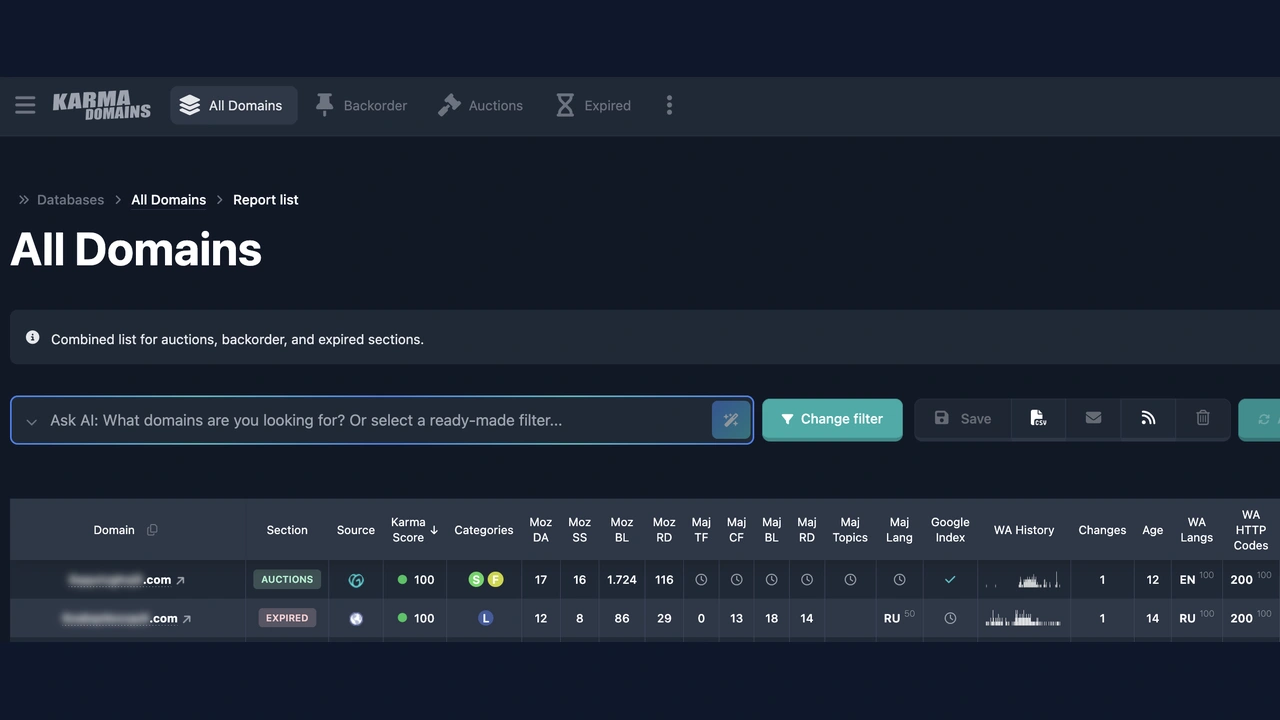Open external link icon in EXPIRED row
Image resolution: width=1280 pixels, height=720 pixels.
point(186,619)
